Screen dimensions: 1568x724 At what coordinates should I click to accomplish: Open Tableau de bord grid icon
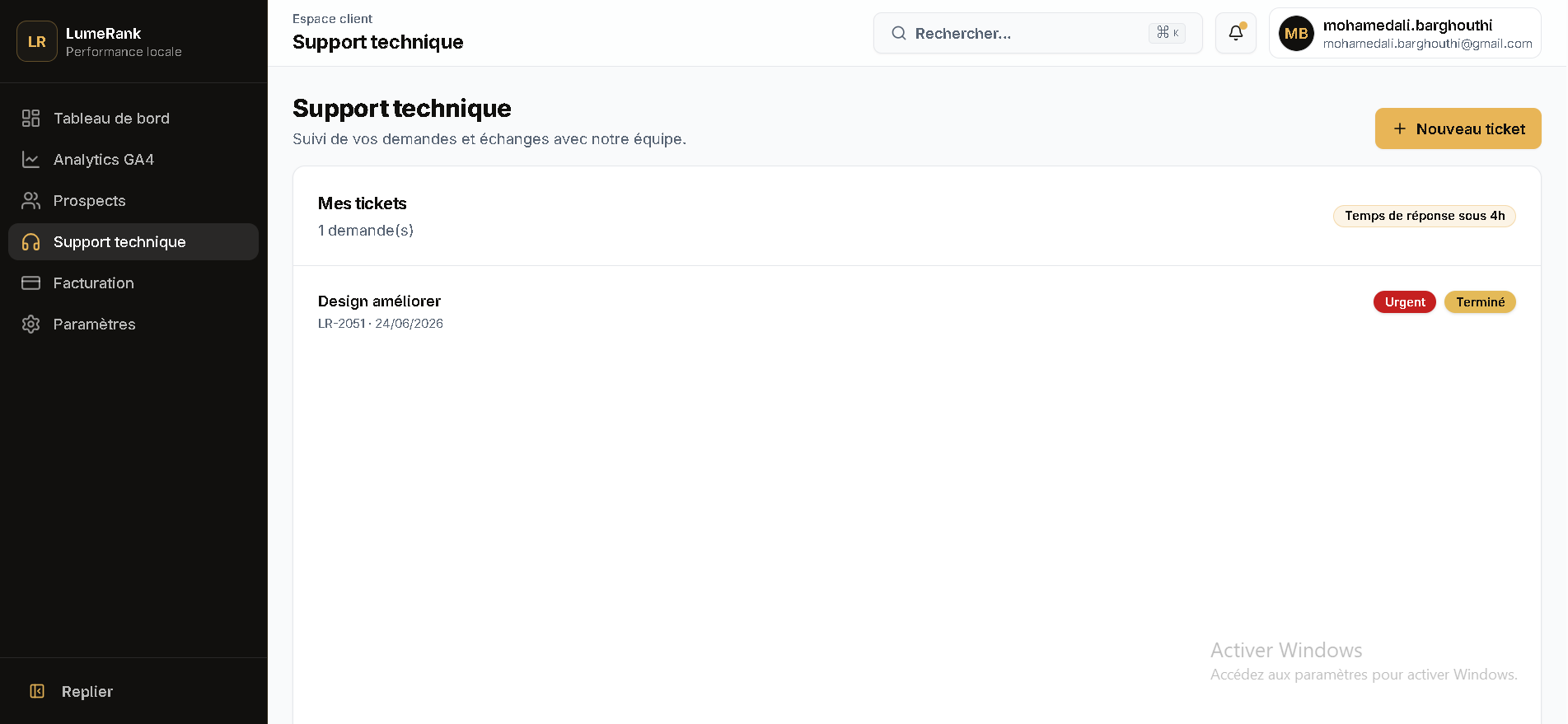pyautogui.click(x=30, y=119)
